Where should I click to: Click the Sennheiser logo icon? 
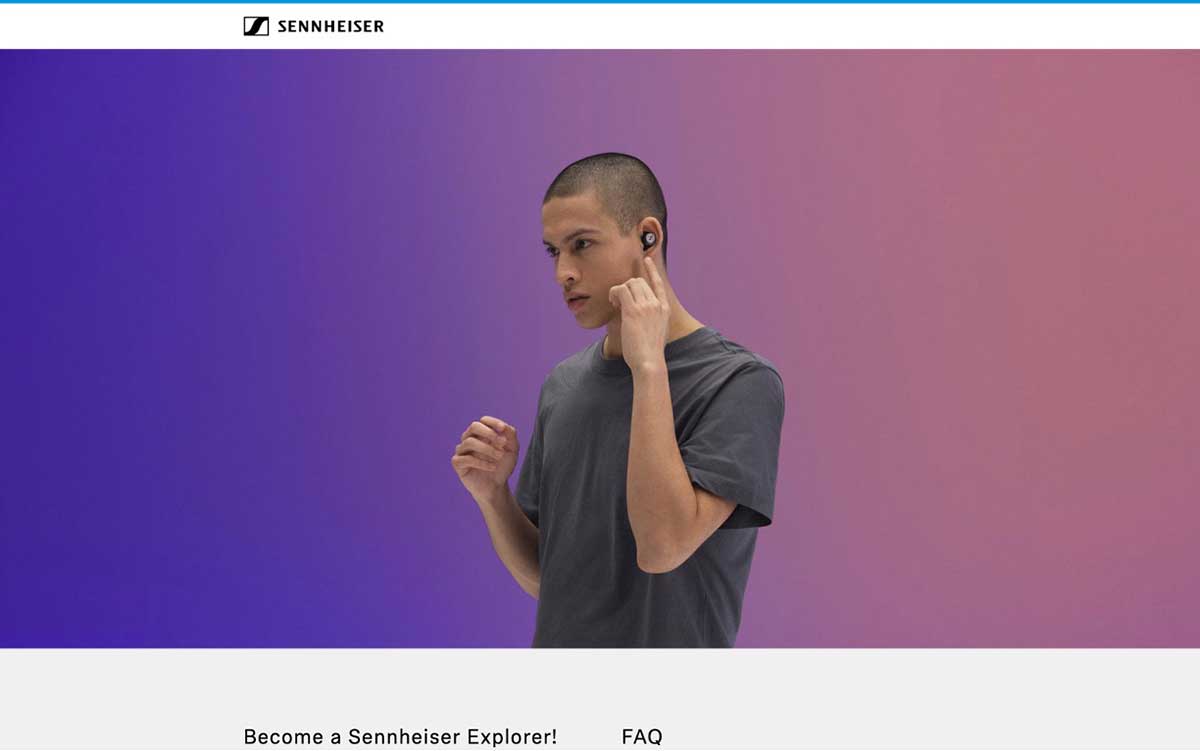tap(256, 26)
